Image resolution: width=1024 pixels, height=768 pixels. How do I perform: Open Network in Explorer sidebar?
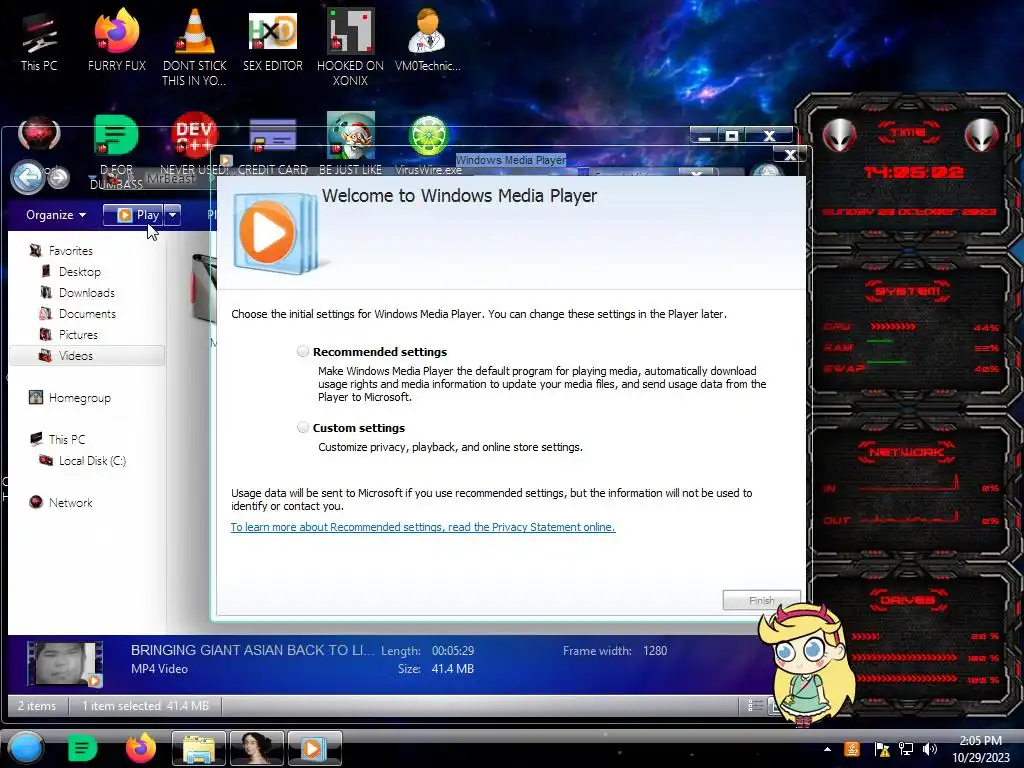tap(70, 502)
